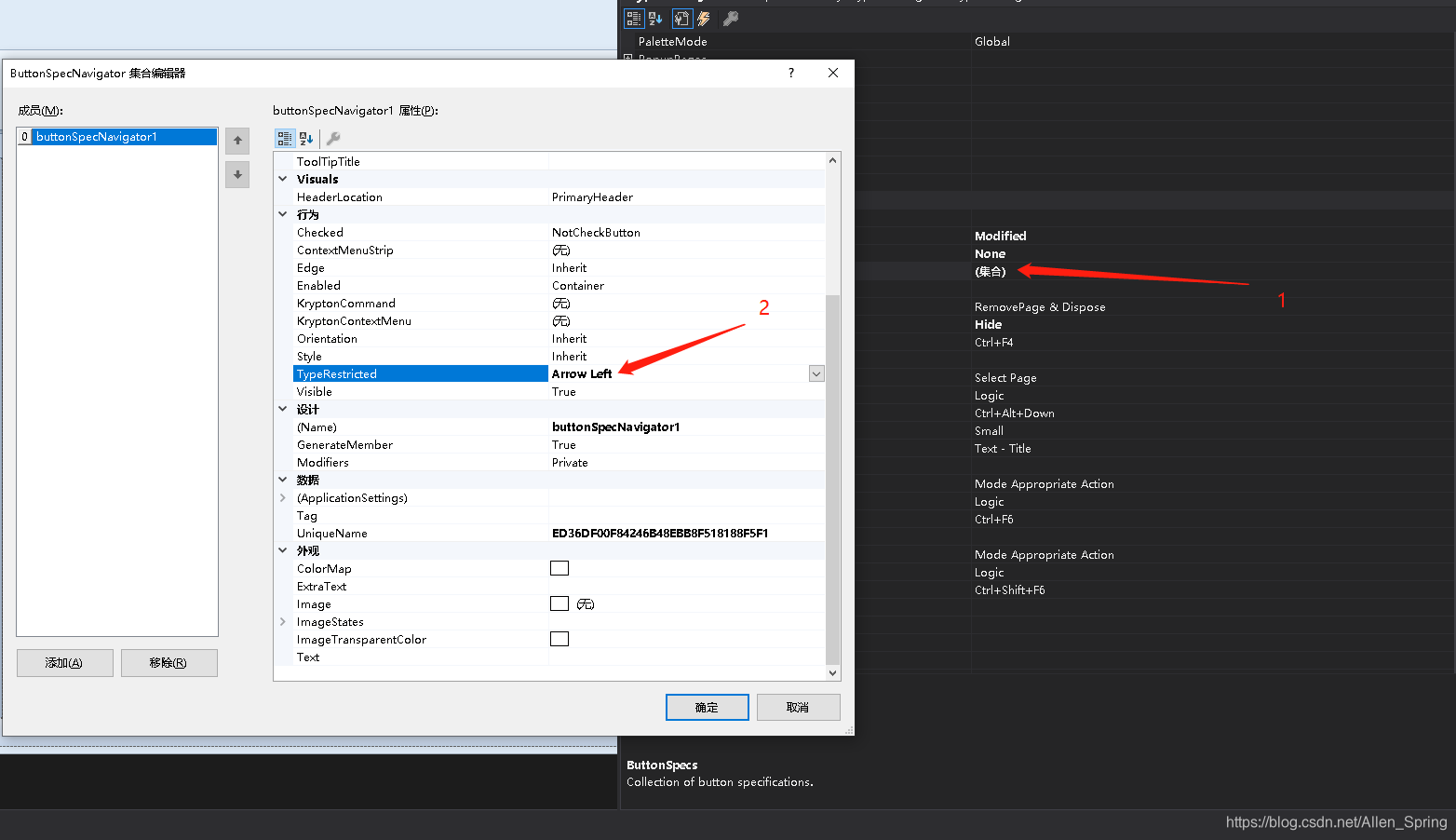Viewport: 1456px width, 840px height.
Task: Click Events lightning icon in VS Properties window
Action: tap(704, 19)
